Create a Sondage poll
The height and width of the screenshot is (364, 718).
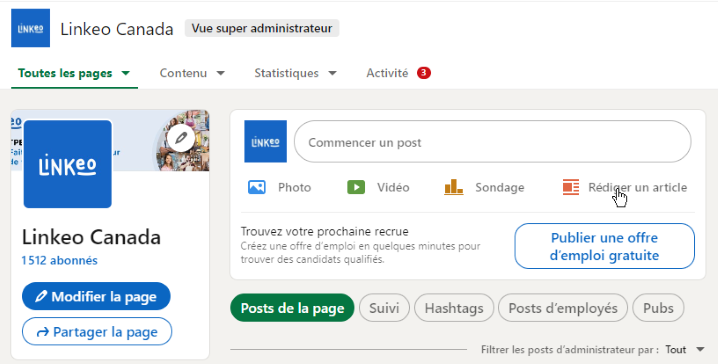pos(484,187)
